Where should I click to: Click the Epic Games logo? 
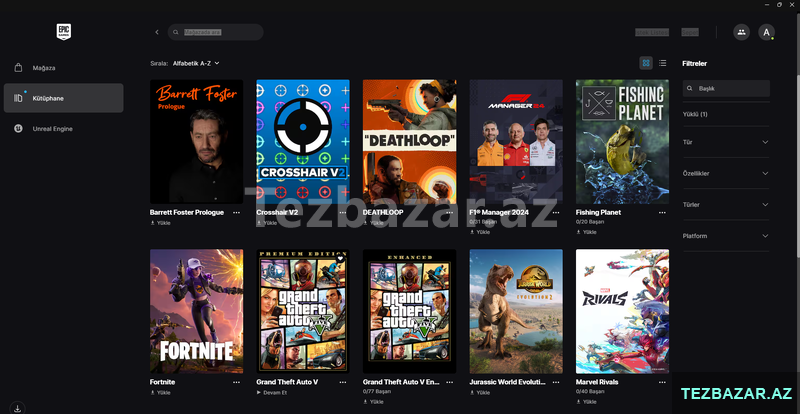pyautogui.click(x=64, y=32)
